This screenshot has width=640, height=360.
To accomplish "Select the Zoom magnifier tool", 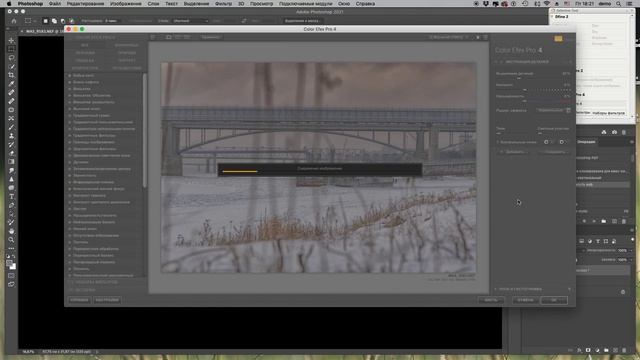I will 11,240.
